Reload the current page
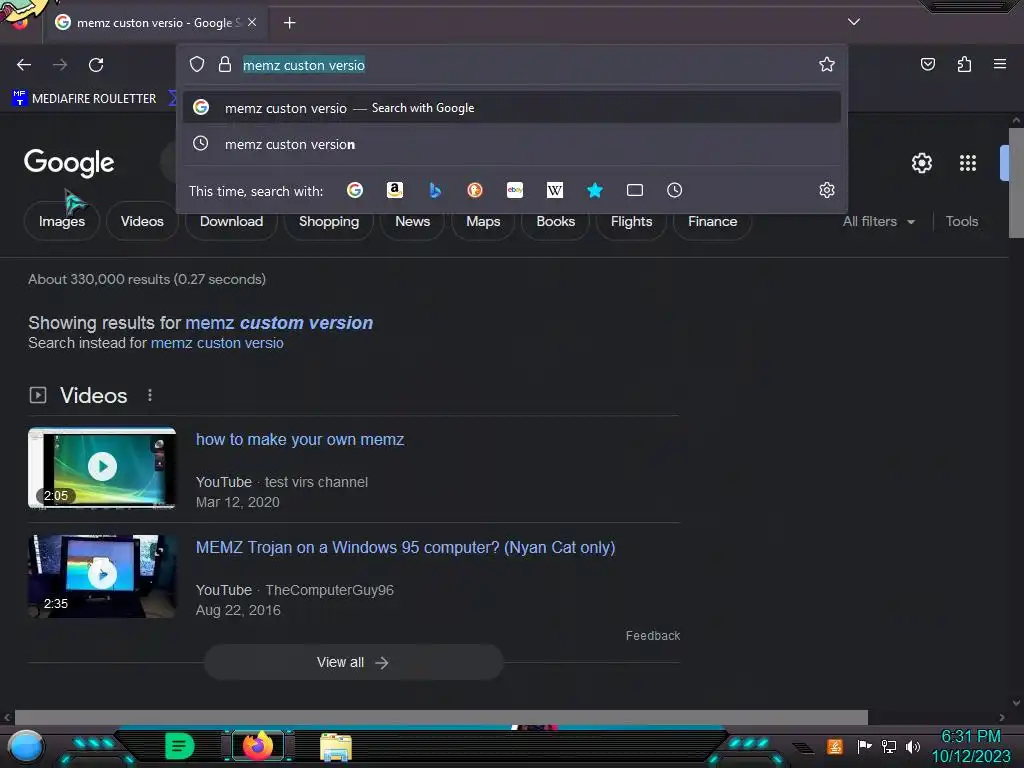 point(96,65)
